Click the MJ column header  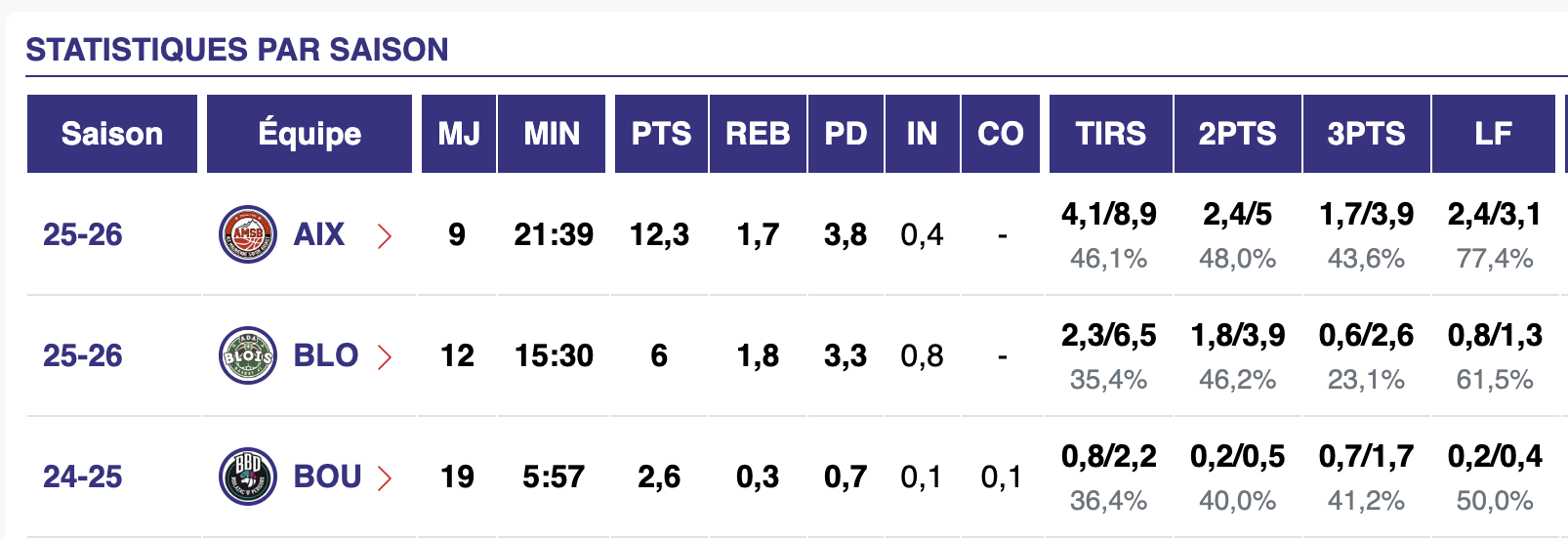pyautogui.click(x=459, y=134)
